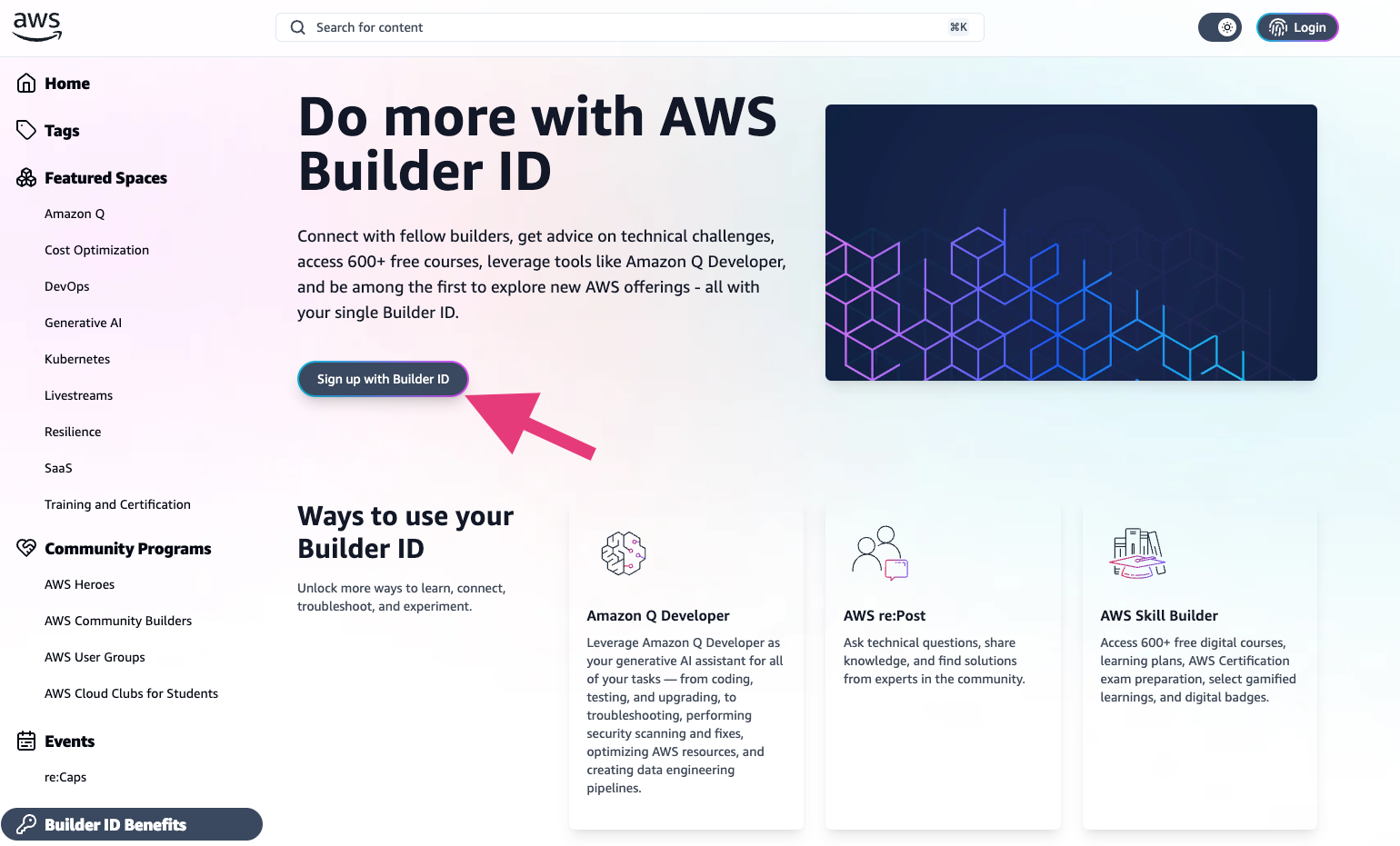Open the DevOps space
Screen dimensions: 1400x846
tap(67, 286)
